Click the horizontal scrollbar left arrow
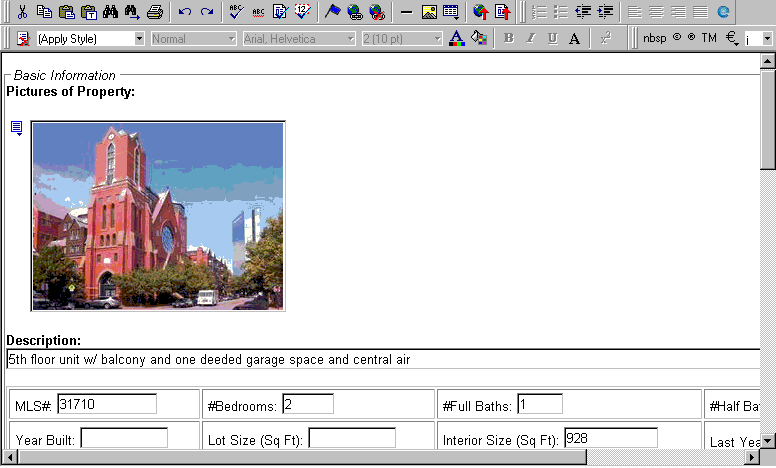776x468 pixels. pyautogui.click(x=10, y=457)
